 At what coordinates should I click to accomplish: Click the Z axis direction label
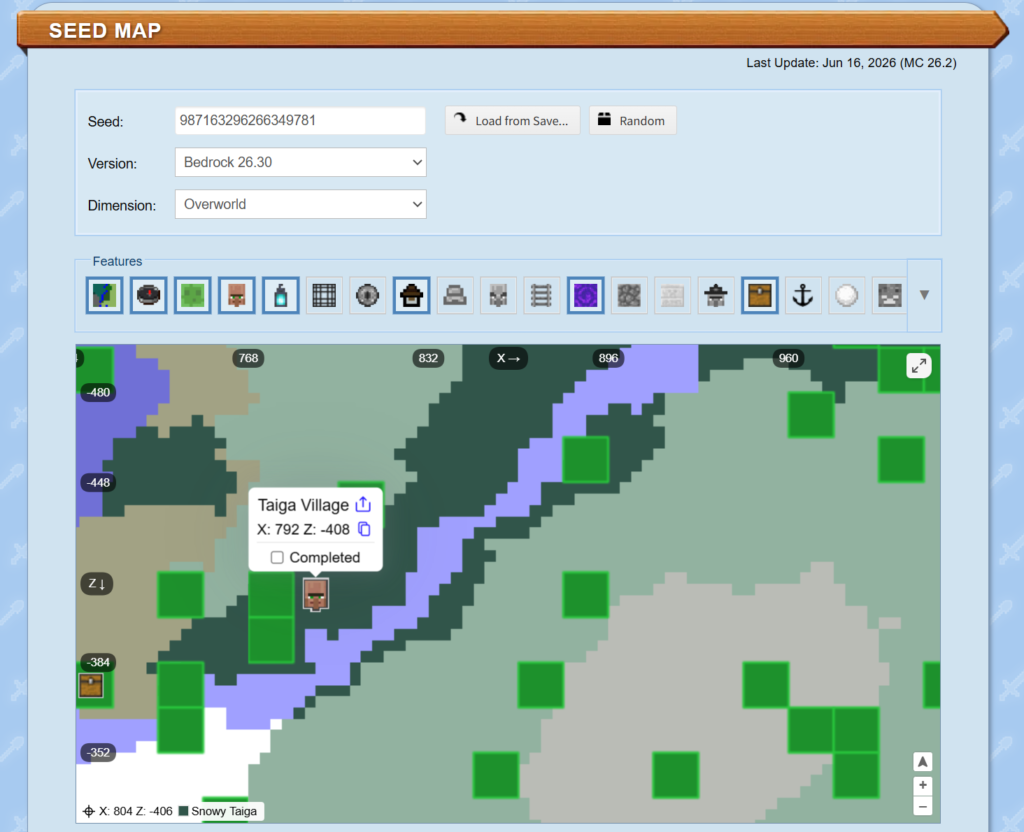[97, 583]
